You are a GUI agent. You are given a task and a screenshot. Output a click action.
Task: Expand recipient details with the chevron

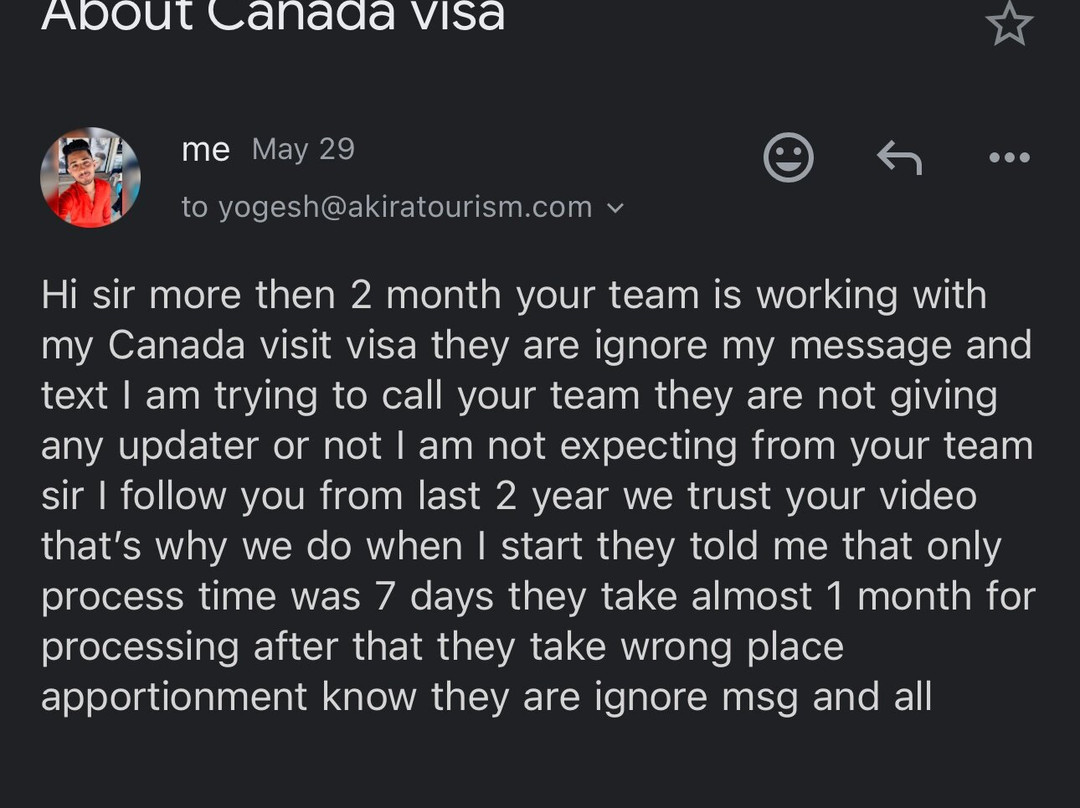coord(616,208)
